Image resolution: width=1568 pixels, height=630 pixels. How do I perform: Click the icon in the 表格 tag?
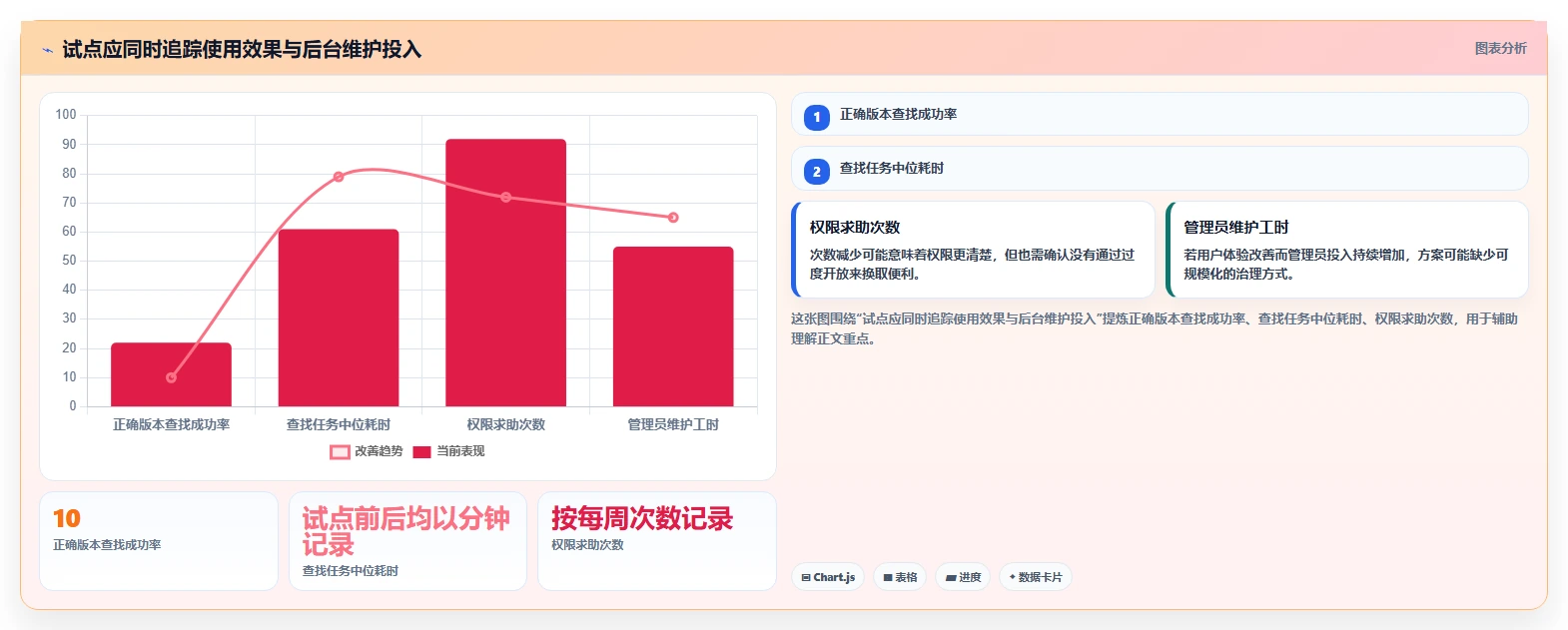point(888,578)
